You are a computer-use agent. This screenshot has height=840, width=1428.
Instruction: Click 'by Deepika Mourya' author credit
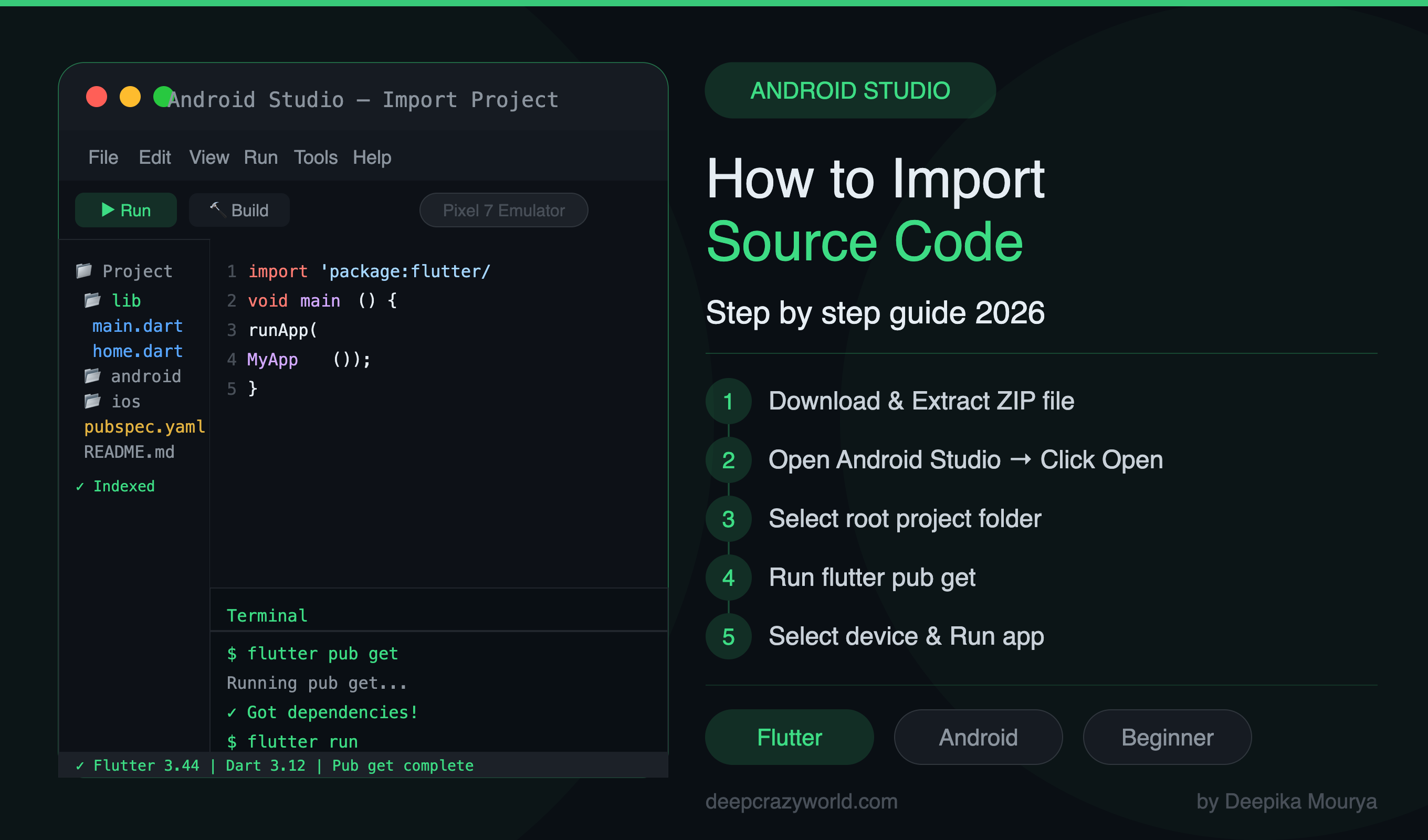click(1286, 801)
